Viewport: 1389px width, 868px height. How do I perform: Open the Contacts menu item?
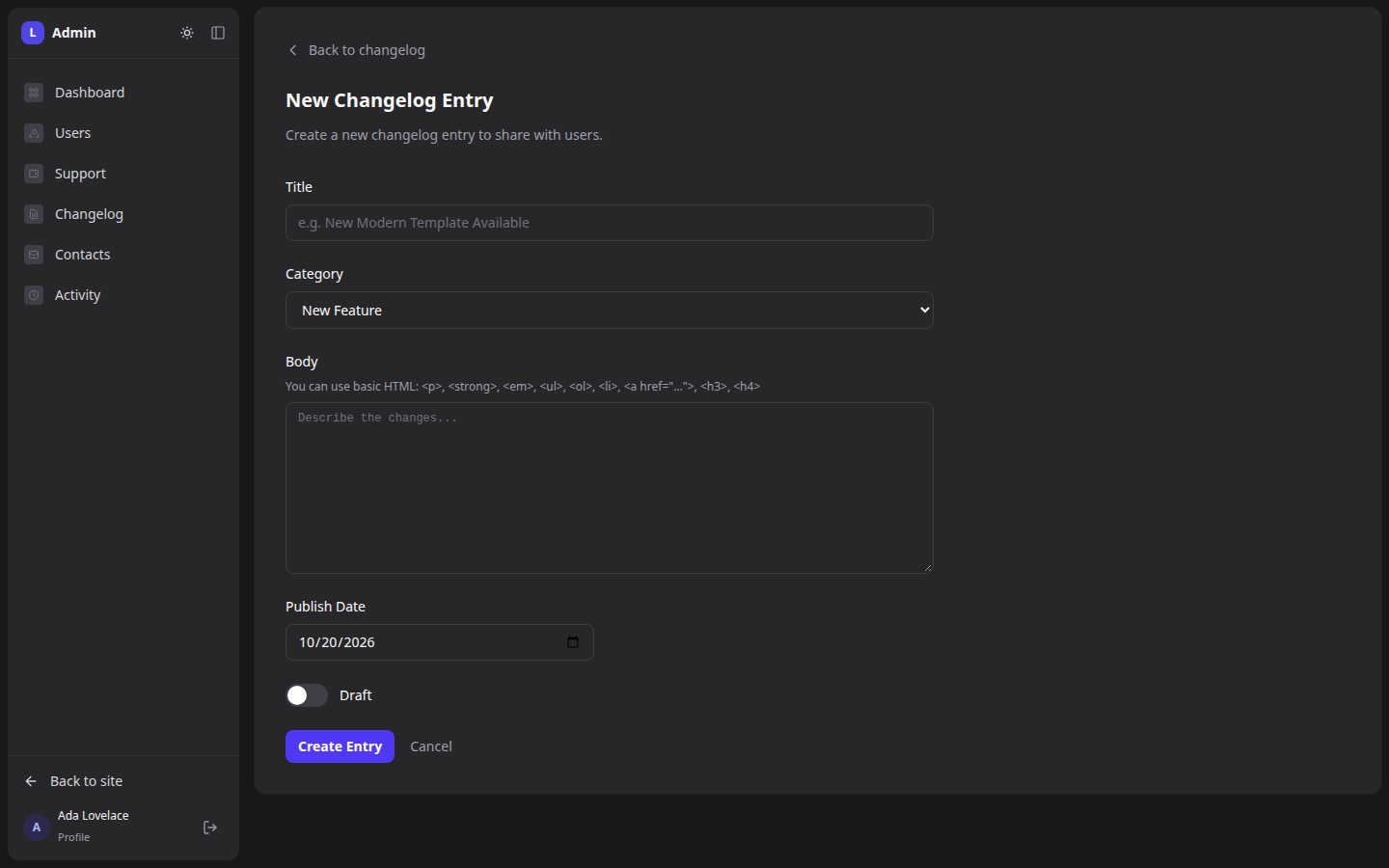point(123,255)
